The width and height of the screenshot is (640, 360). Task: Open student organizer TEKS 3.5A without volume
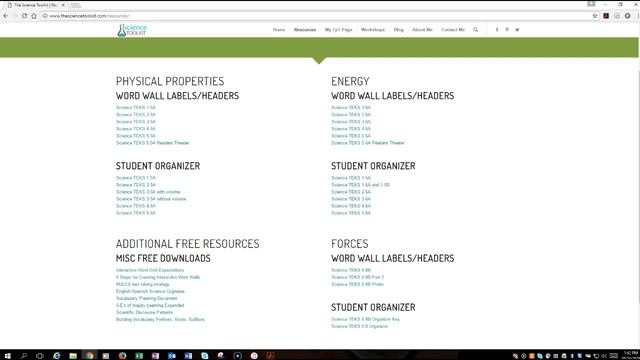tap(151, 199)
